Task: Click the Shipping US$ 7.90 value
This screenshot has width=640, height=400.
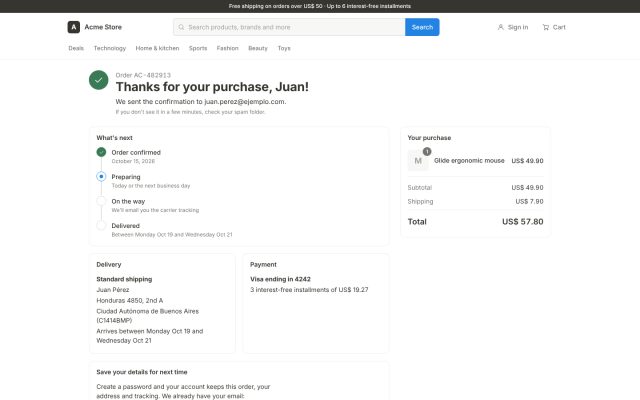Action: point(529,201)
